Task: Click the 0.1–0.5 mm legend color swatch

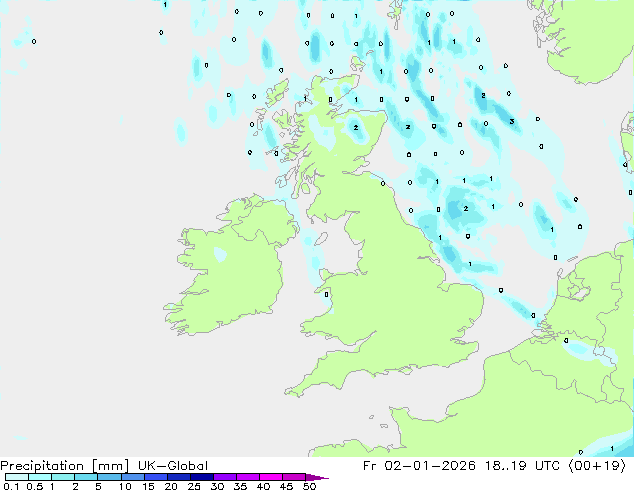Action: 17,477
